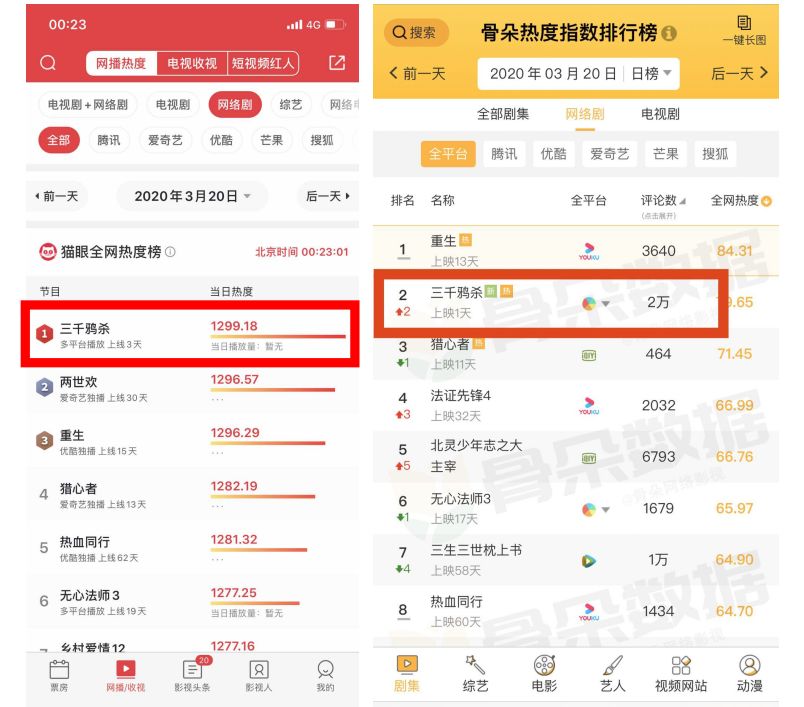The height and width of the screenshot is (707, 804).
Task: Tap the 一键长图 icon in Guduo header
Action: 744,23
